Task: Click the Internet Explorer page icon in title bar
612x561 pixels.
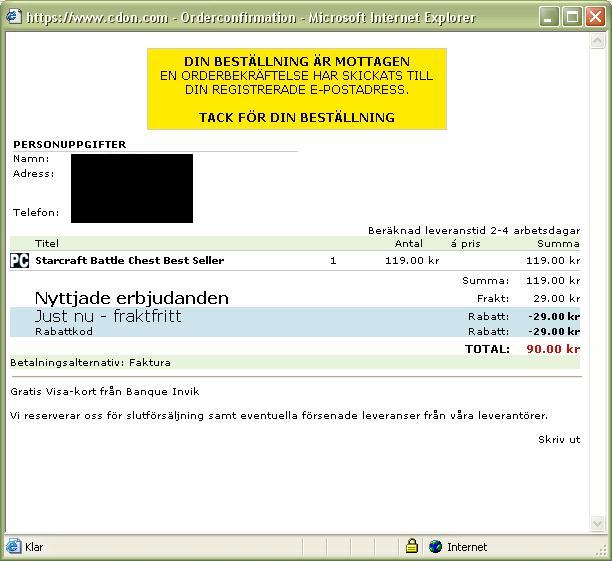Action: [x=14, y=17]
